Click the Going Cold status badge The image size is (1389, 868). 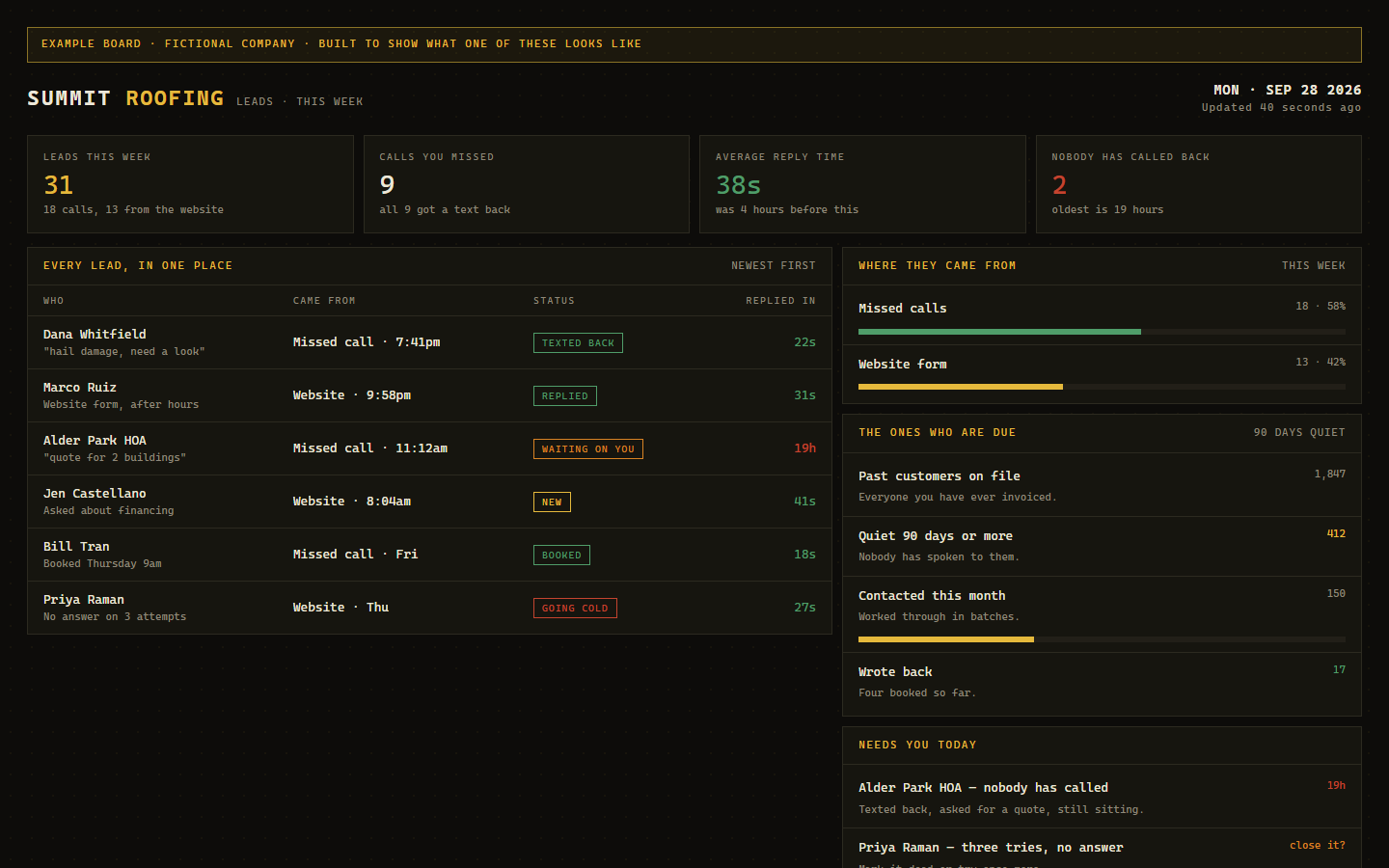point(575,608)
